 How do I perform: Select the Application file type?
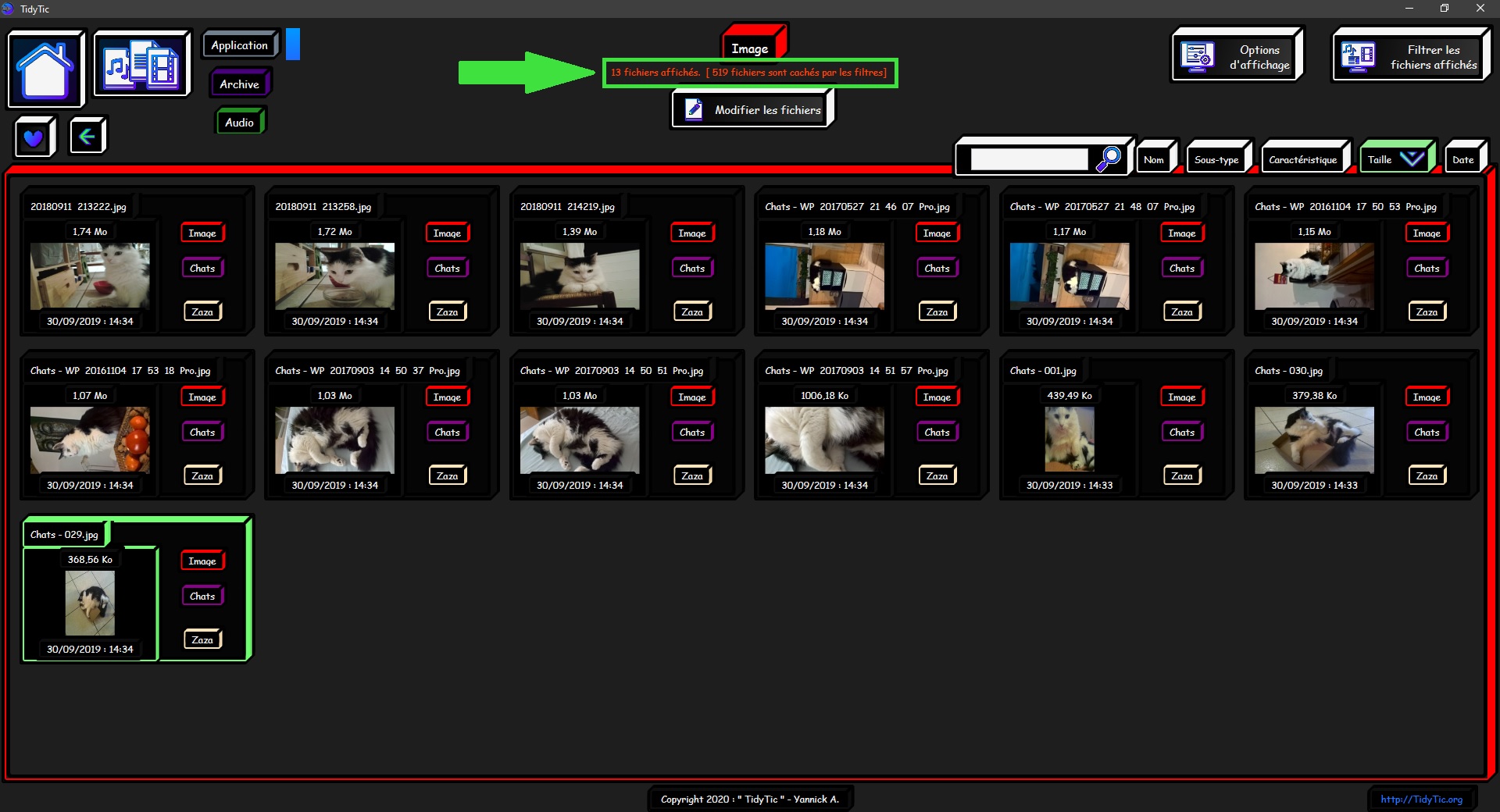240,45
